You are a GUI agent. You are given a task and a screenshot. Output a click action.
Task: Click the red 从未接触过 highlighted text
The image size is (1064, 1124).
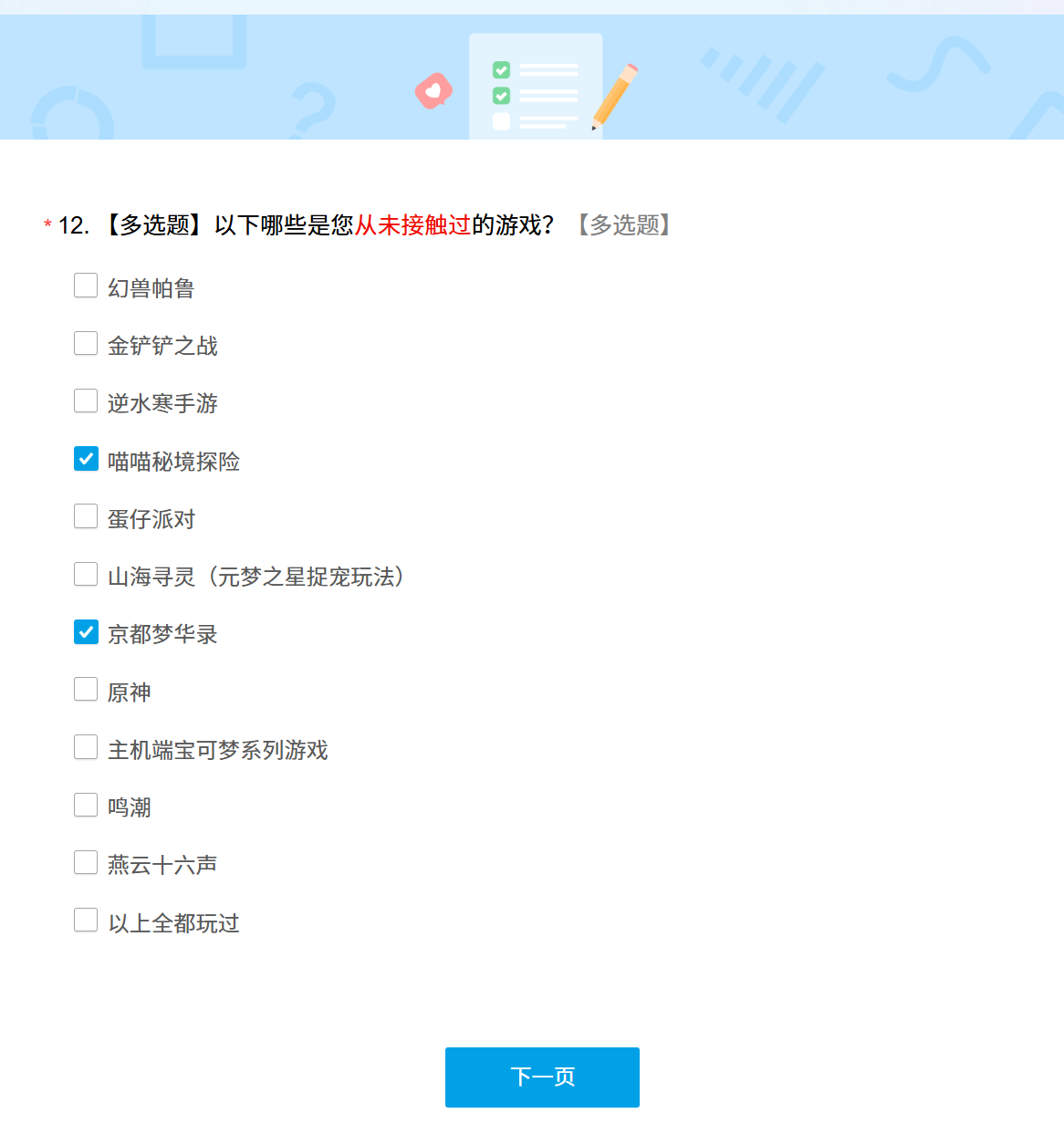[x=412, y=225]
